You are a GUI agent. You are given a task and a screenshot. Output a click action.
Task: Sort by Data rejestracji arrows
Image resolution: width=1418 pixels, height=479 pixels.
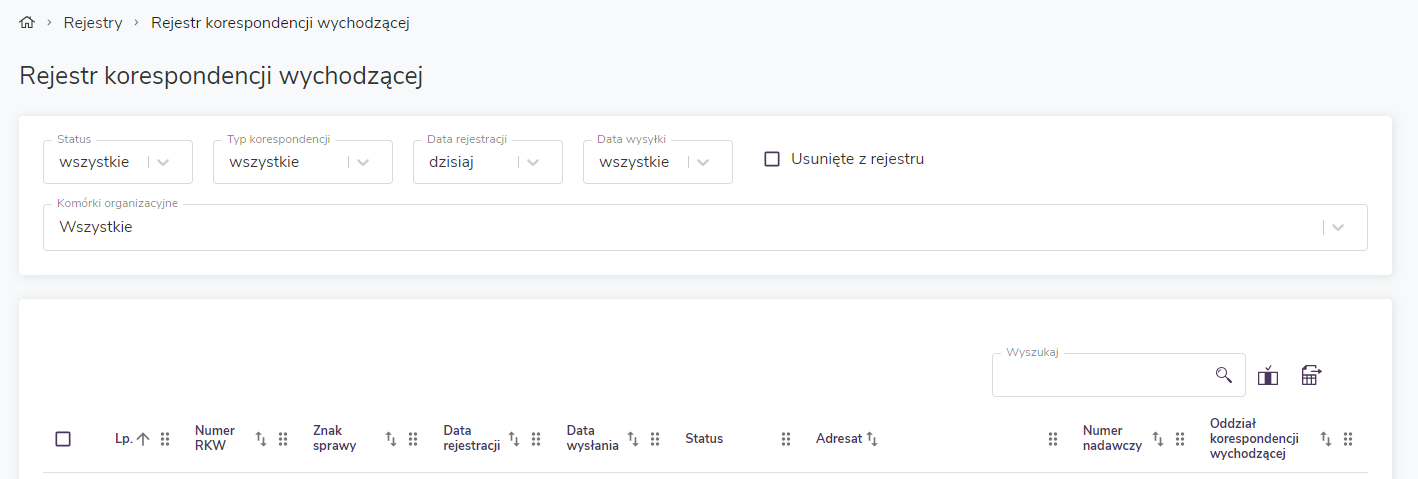(x=514, y=439)
